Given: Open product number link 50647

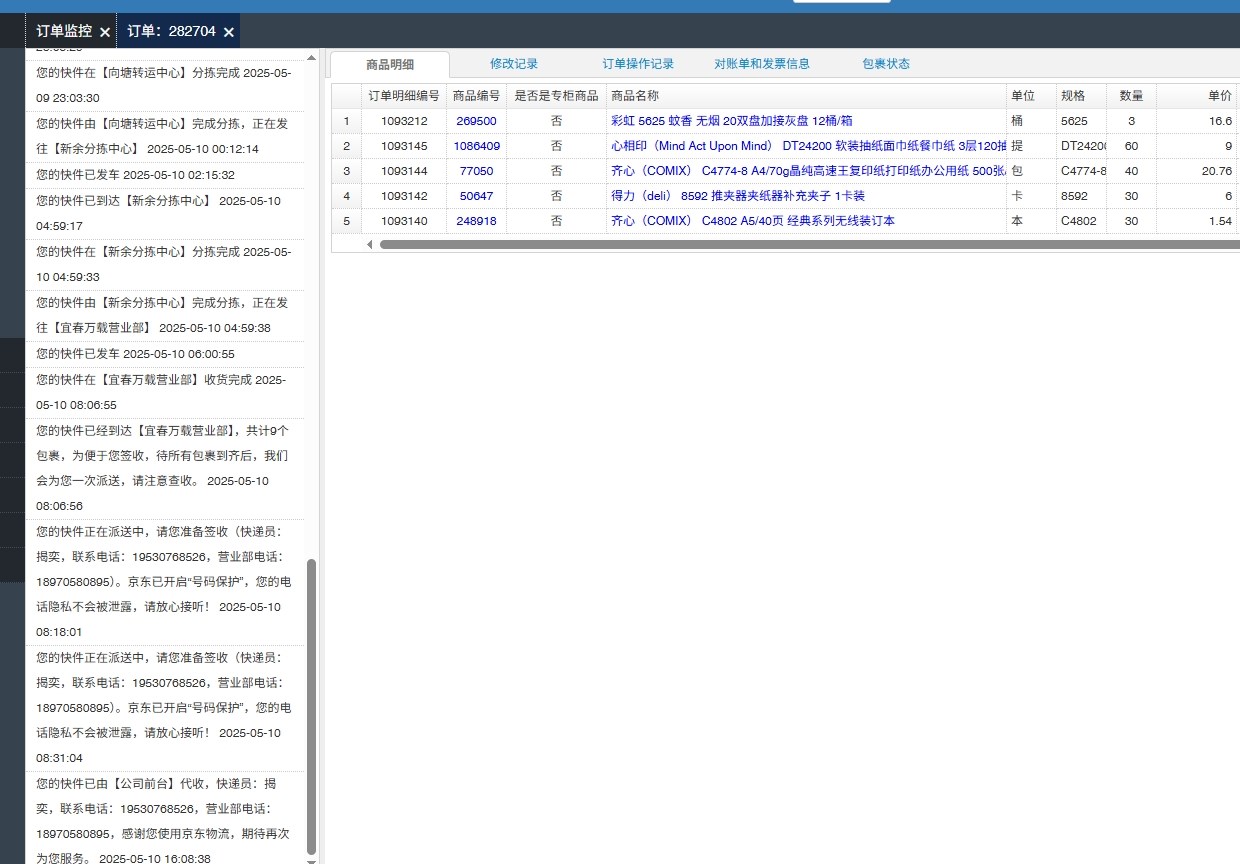Looking at the screenshot, I should tap(476, 196).
